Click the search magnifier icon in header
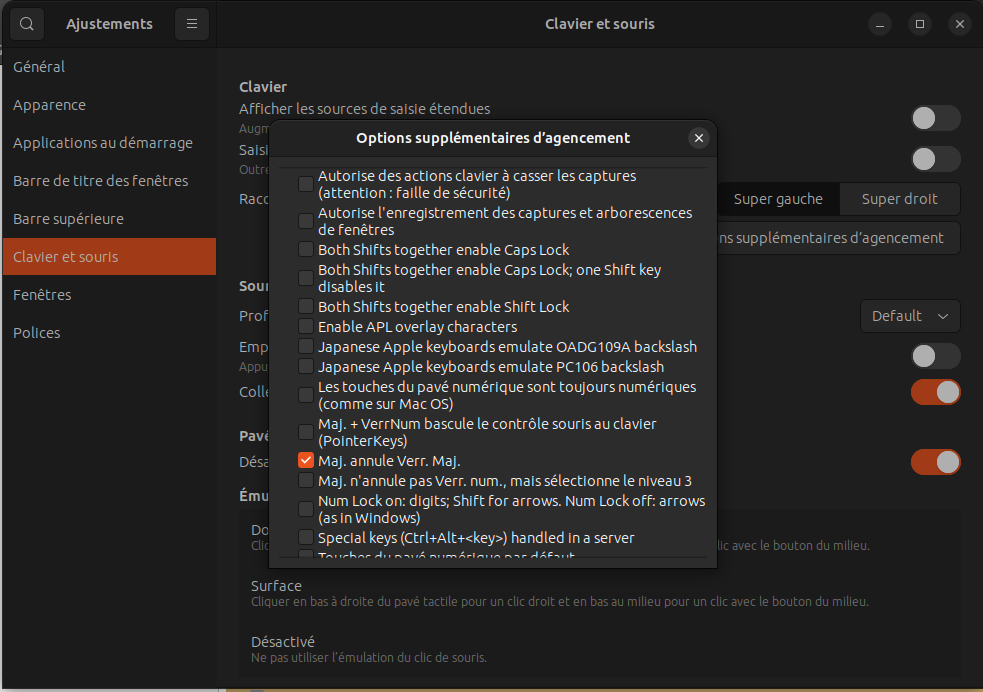 [x=27, y=24]
